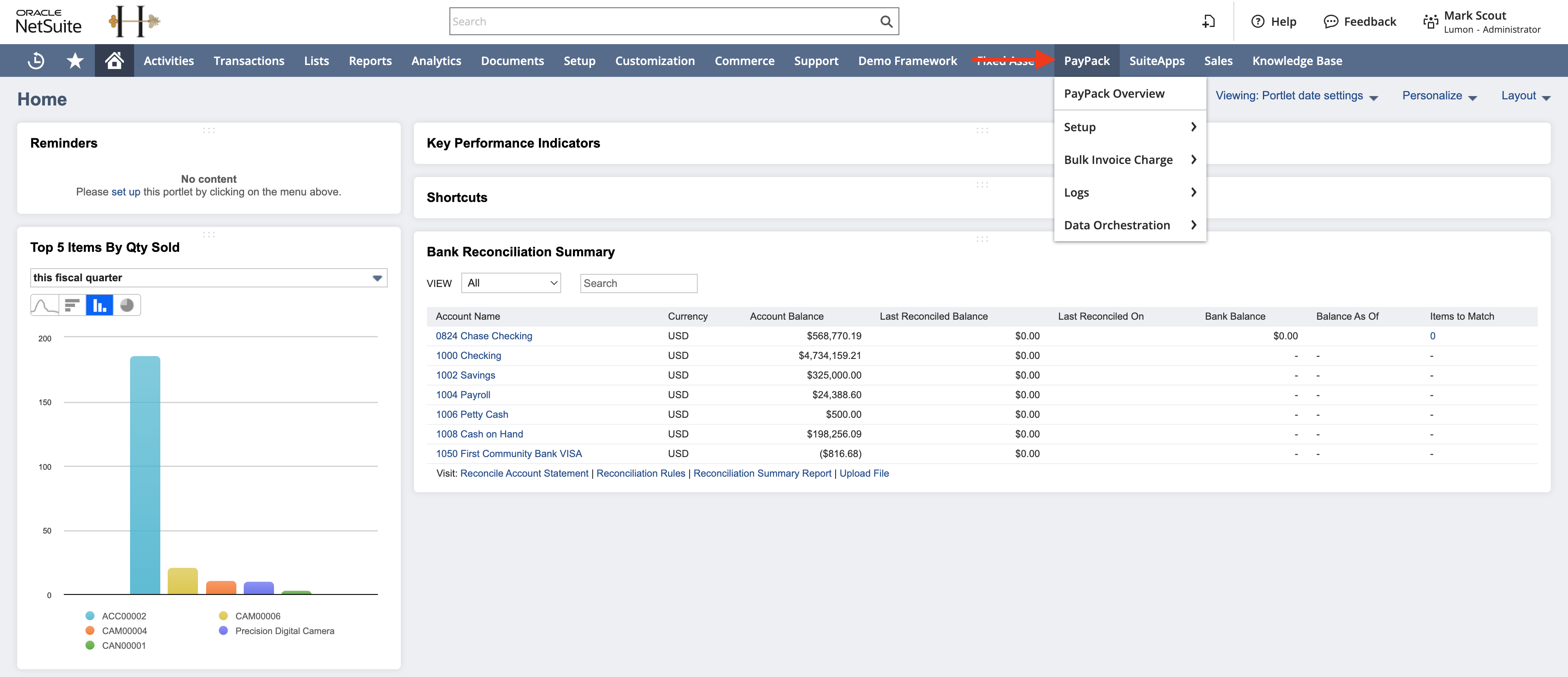Click the search magnifier icon
This screenshot has width=1568, height=677.
coord(886,22)
